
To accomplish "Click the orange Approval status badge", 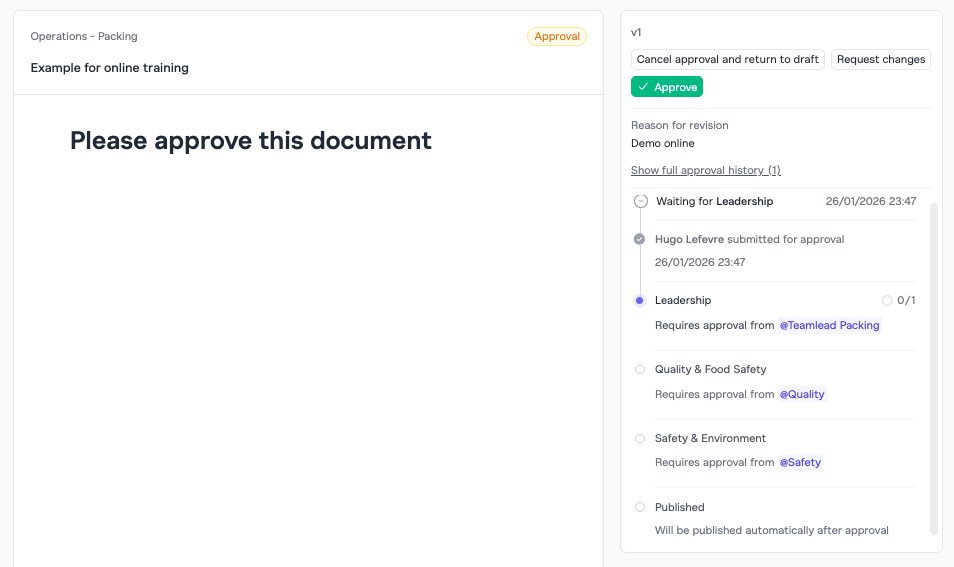I will click(557, 36).
